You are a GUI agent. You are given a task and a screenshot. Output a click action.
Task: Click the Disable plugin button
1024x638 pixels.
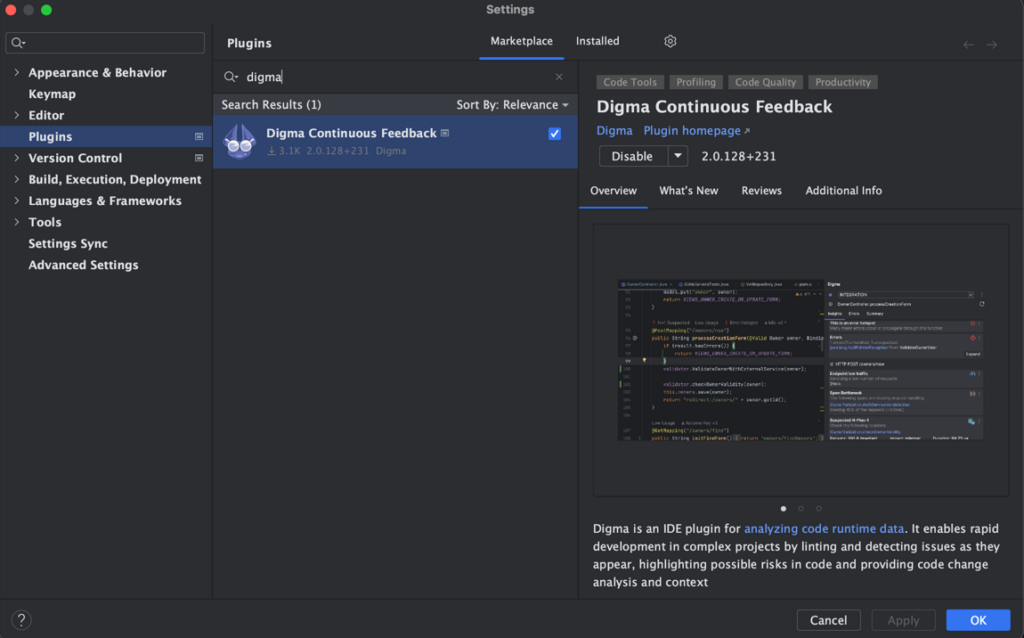632,156
